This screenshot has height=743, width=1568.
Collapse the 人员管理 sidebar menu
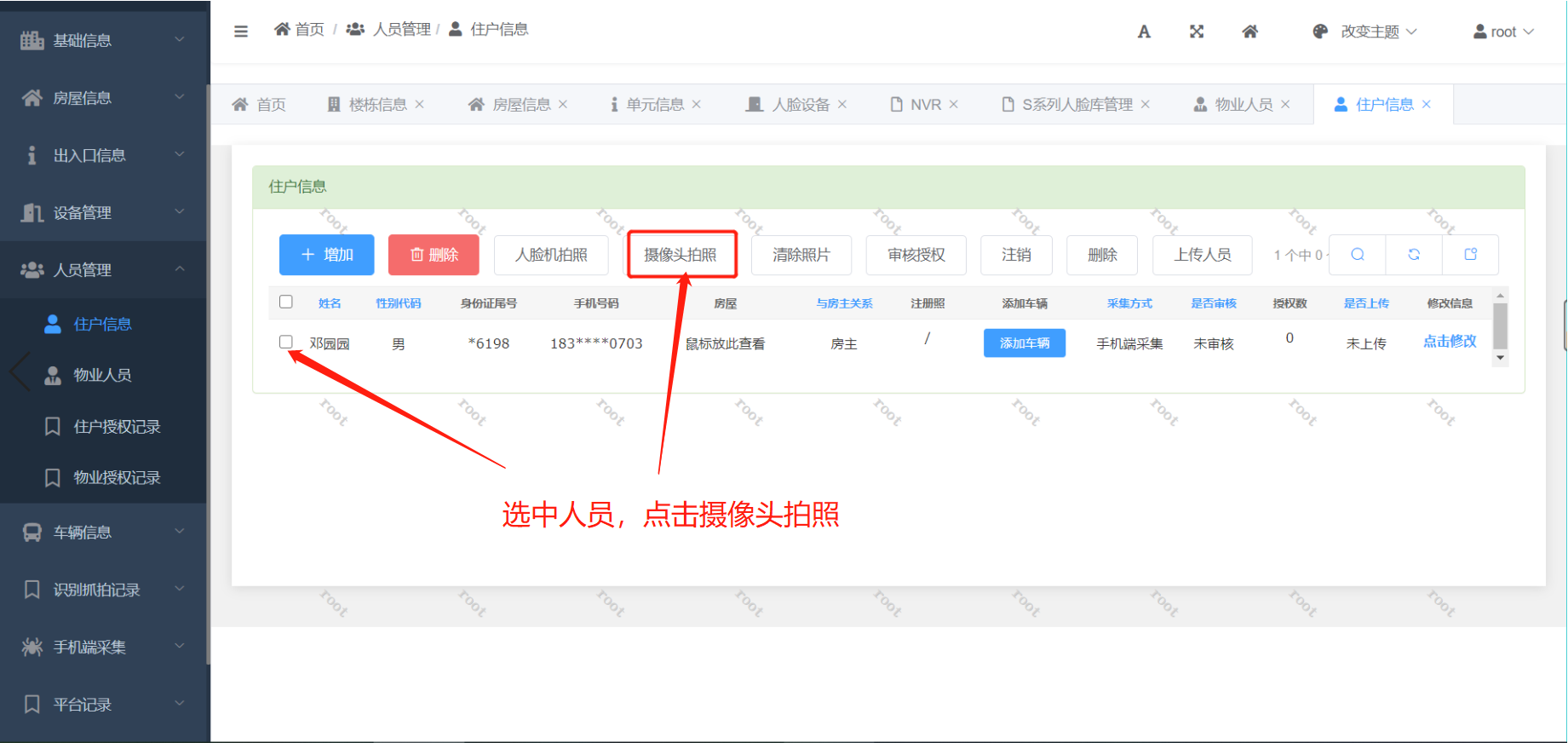coord(103,270)
